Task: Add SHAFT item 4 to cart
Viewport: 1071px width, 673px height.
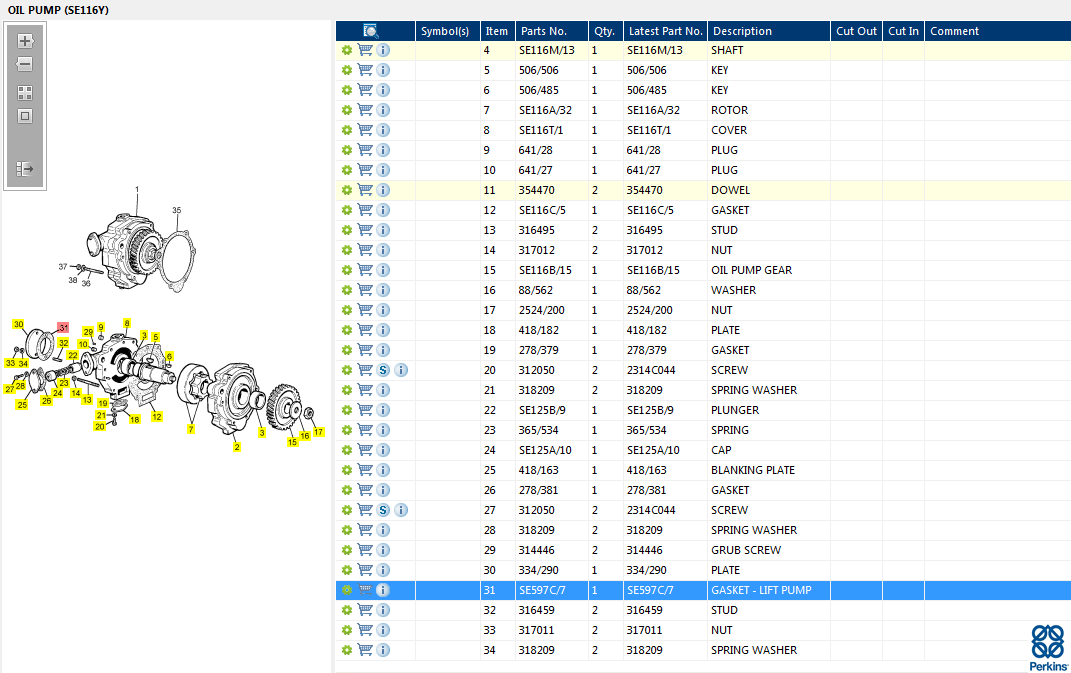Action: [365, 50]
